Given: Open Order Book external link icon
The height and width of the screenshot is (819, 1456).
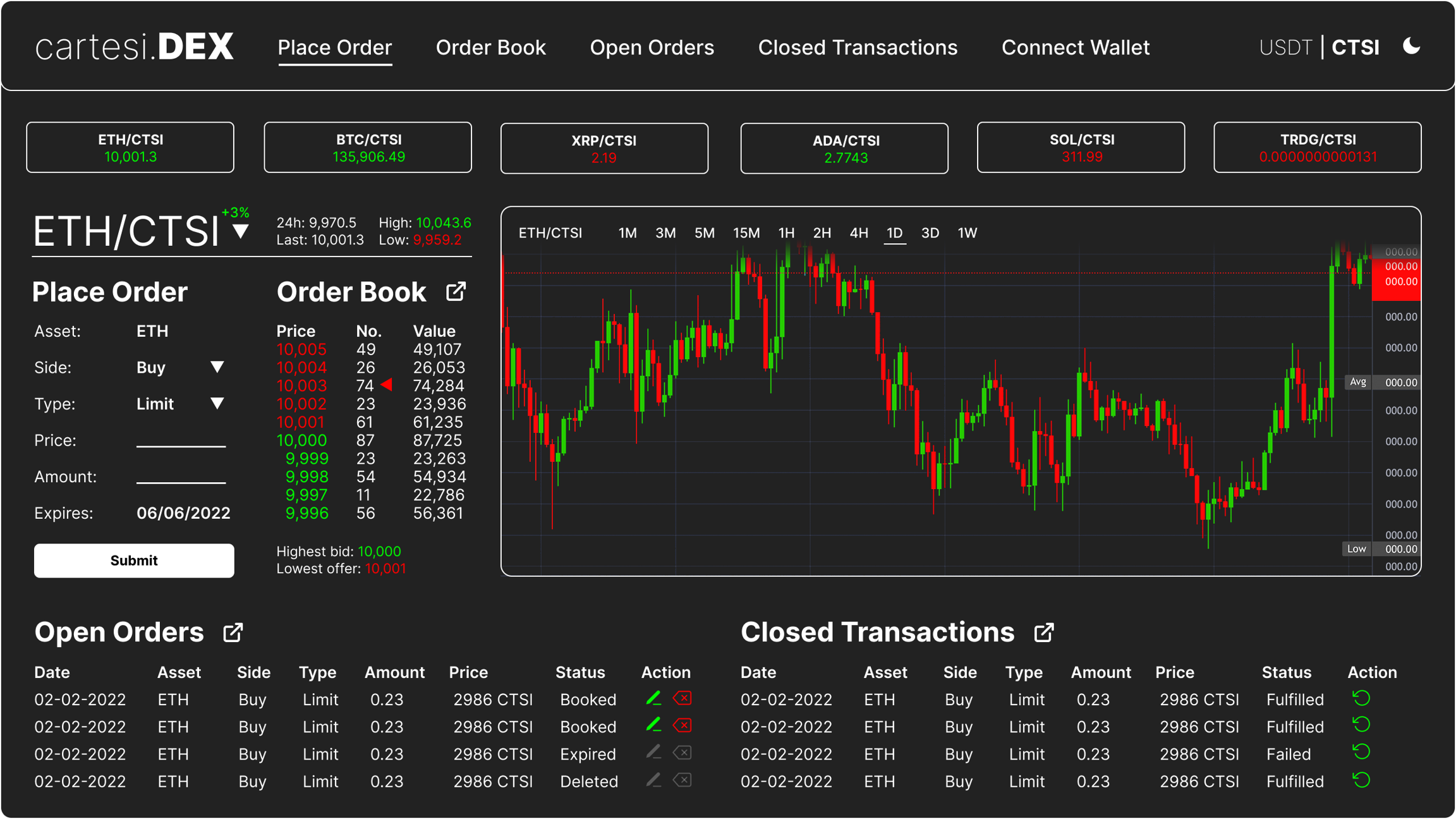Looking at the screenshot, I should [456, 292].
